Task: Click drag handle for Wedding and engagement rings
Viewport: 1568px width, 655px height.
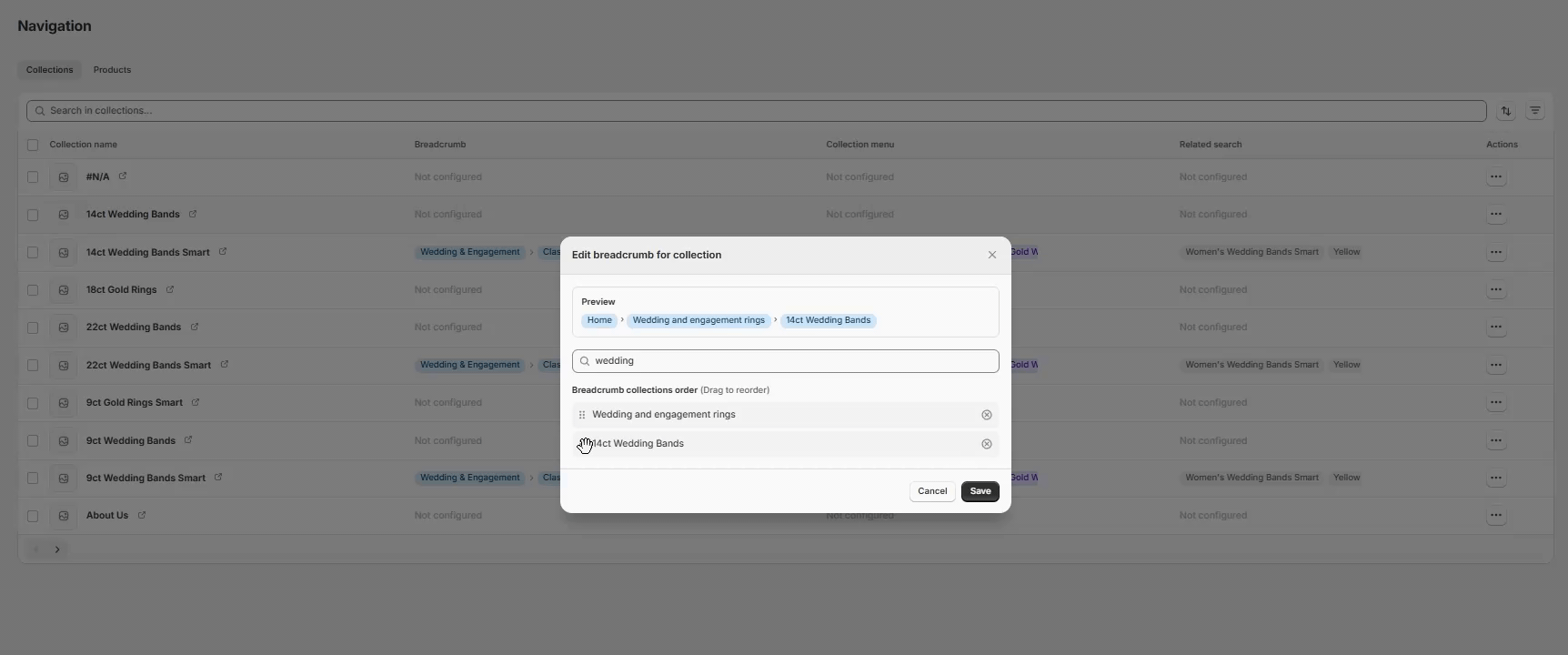Action: coord(582,415)
